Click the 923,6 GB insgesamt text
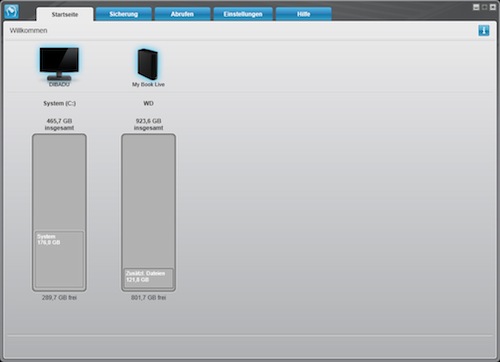Screen dimensions: 500x362 point(148,124)
